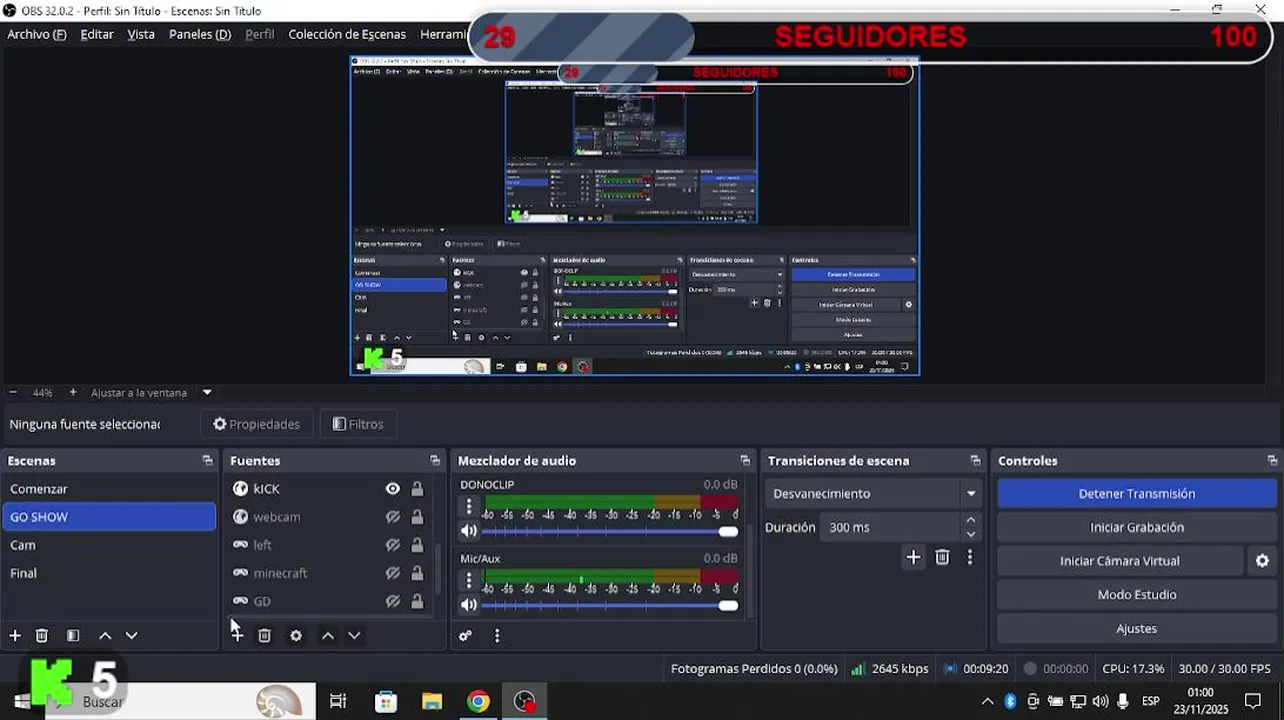Zoom in preview with plus icon
1284x720 pixels.
[73, 393]
